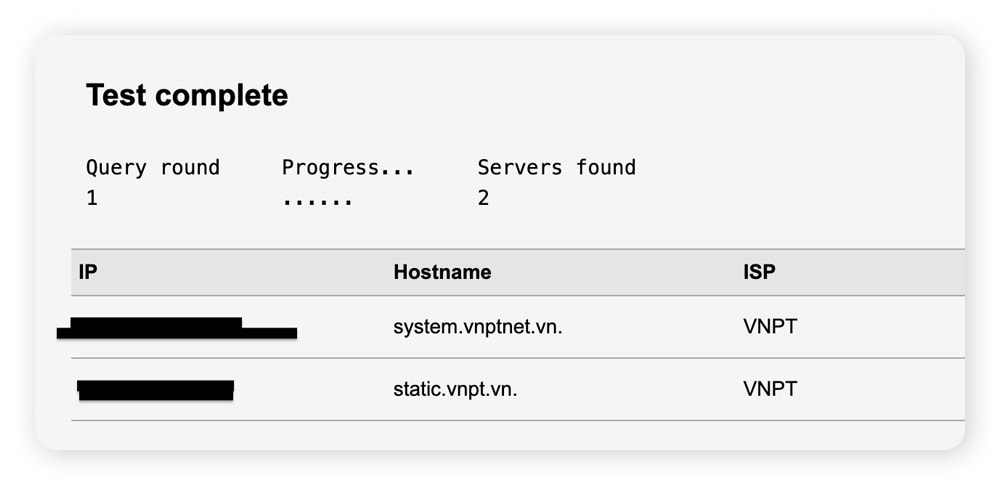Viewport: 1000px width, 485px height.
Task: Select the redacted IP in second row
Action: point(155,389)
